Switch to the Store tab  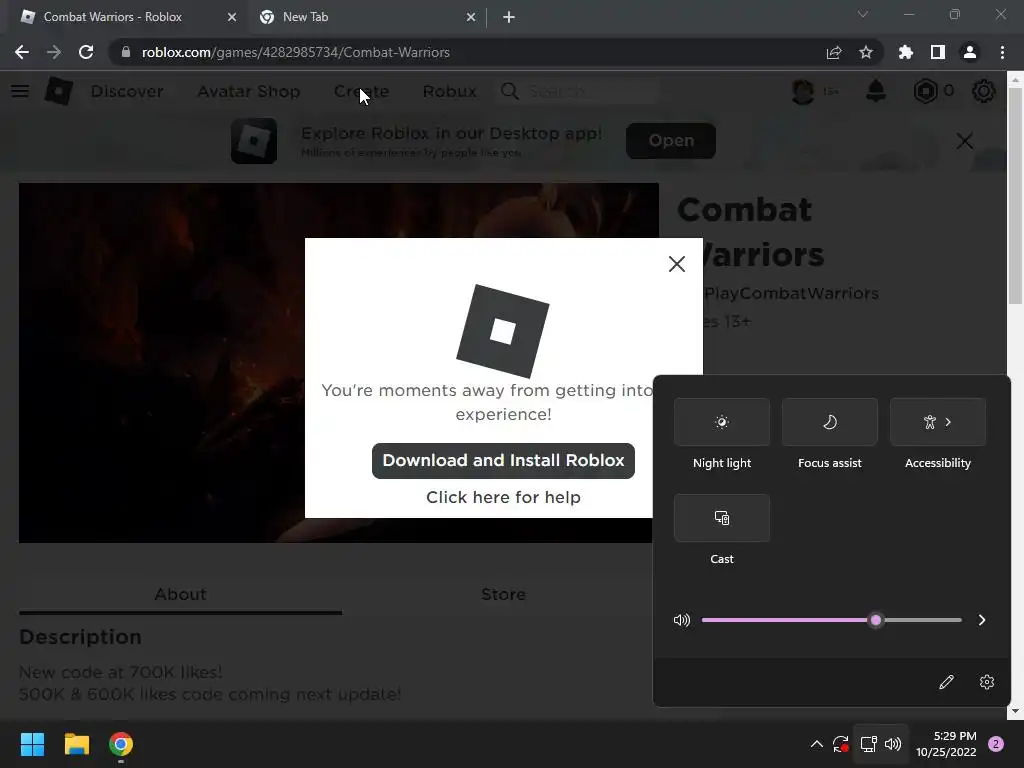pos(503,594)
